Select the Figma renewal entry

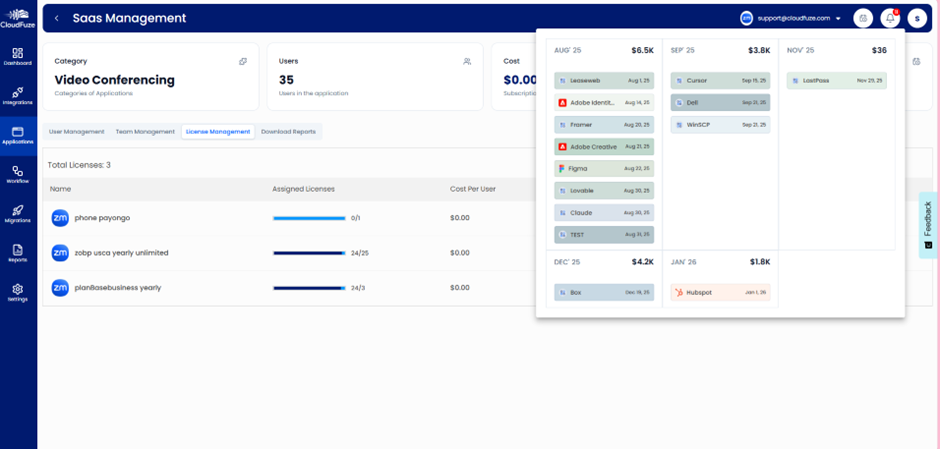[x=604, y=169]
